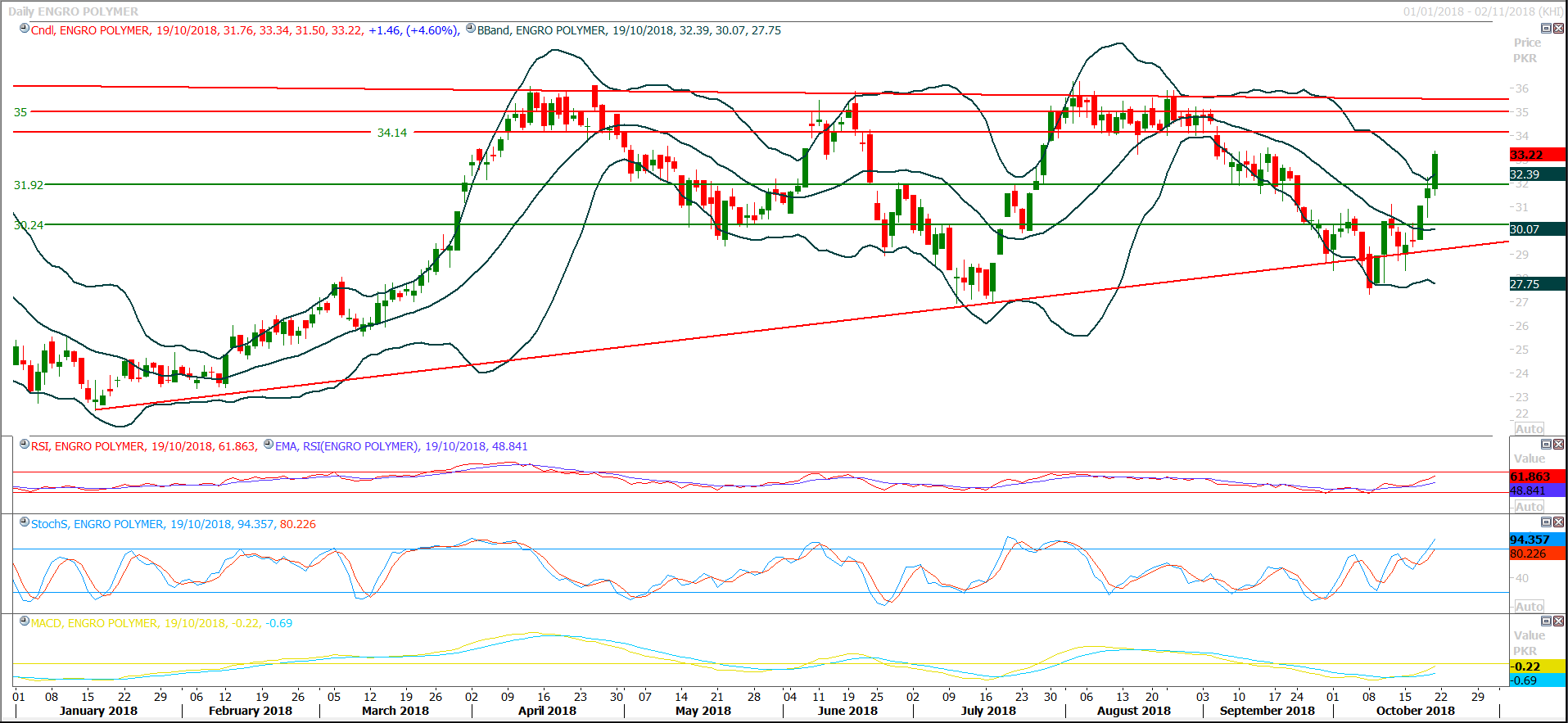
Task: Click the 61.863 RSI value tag
Action: pyautogui.click(x=1537, y=477)
